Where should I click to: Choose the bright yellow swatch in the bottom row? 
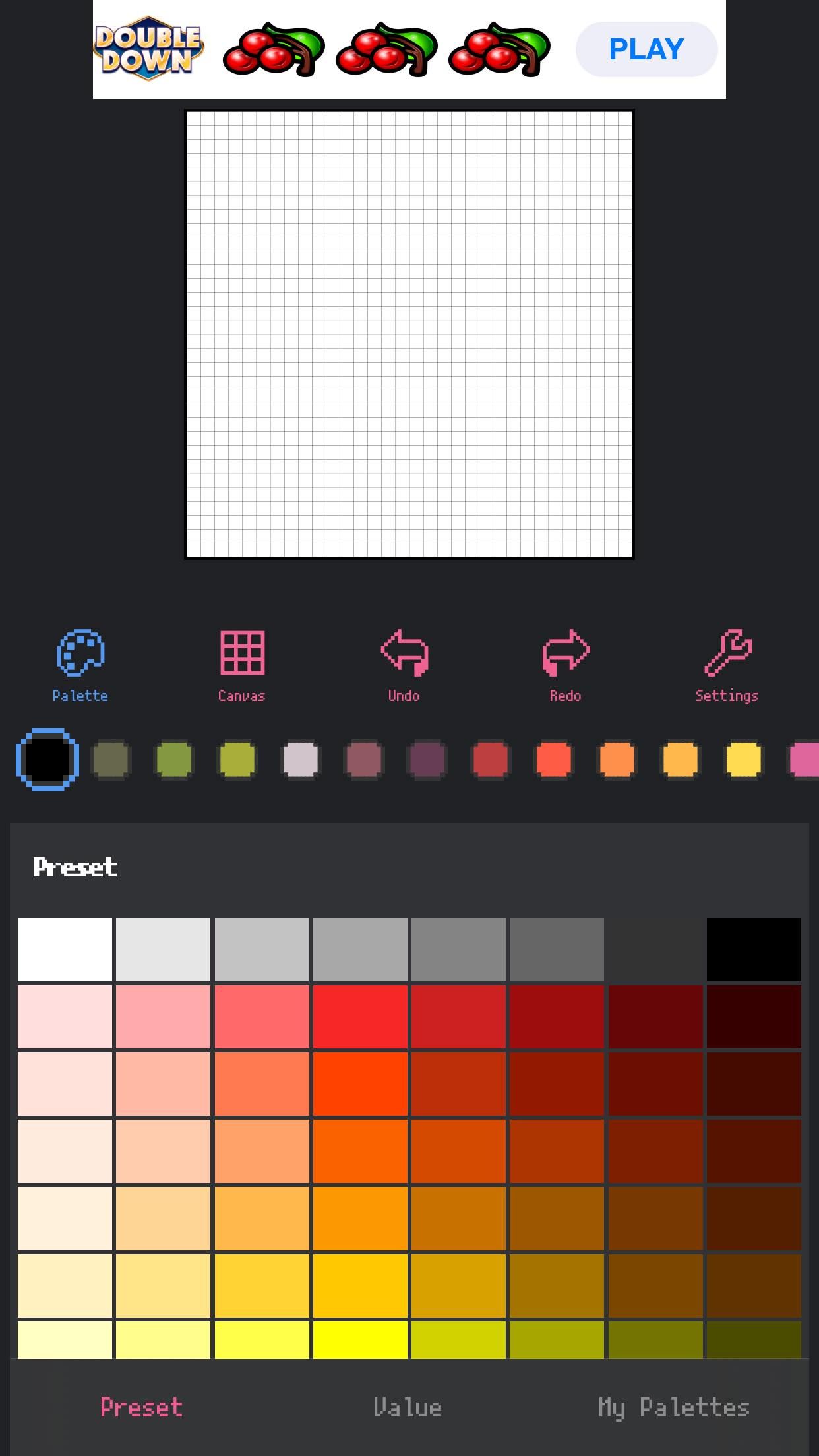(359, 1339)
